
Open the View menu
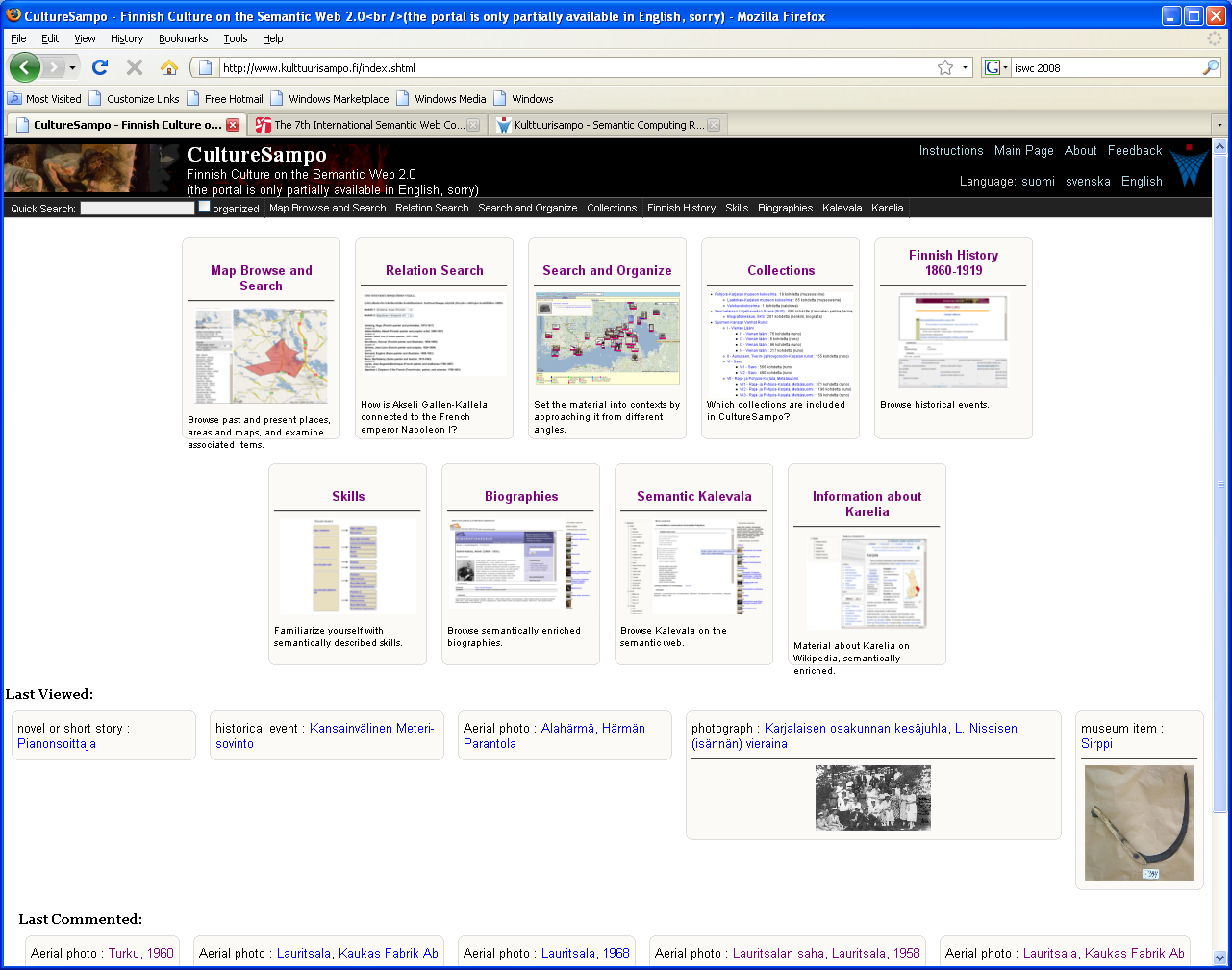85,38
